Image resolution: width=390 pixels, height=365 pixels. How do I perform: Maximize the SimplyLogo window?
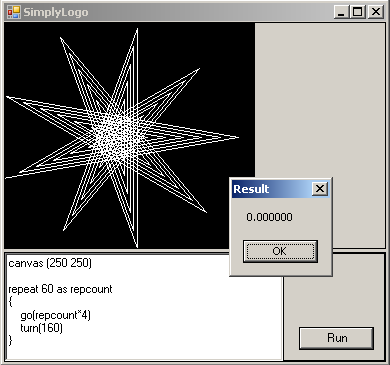(358, 12)
